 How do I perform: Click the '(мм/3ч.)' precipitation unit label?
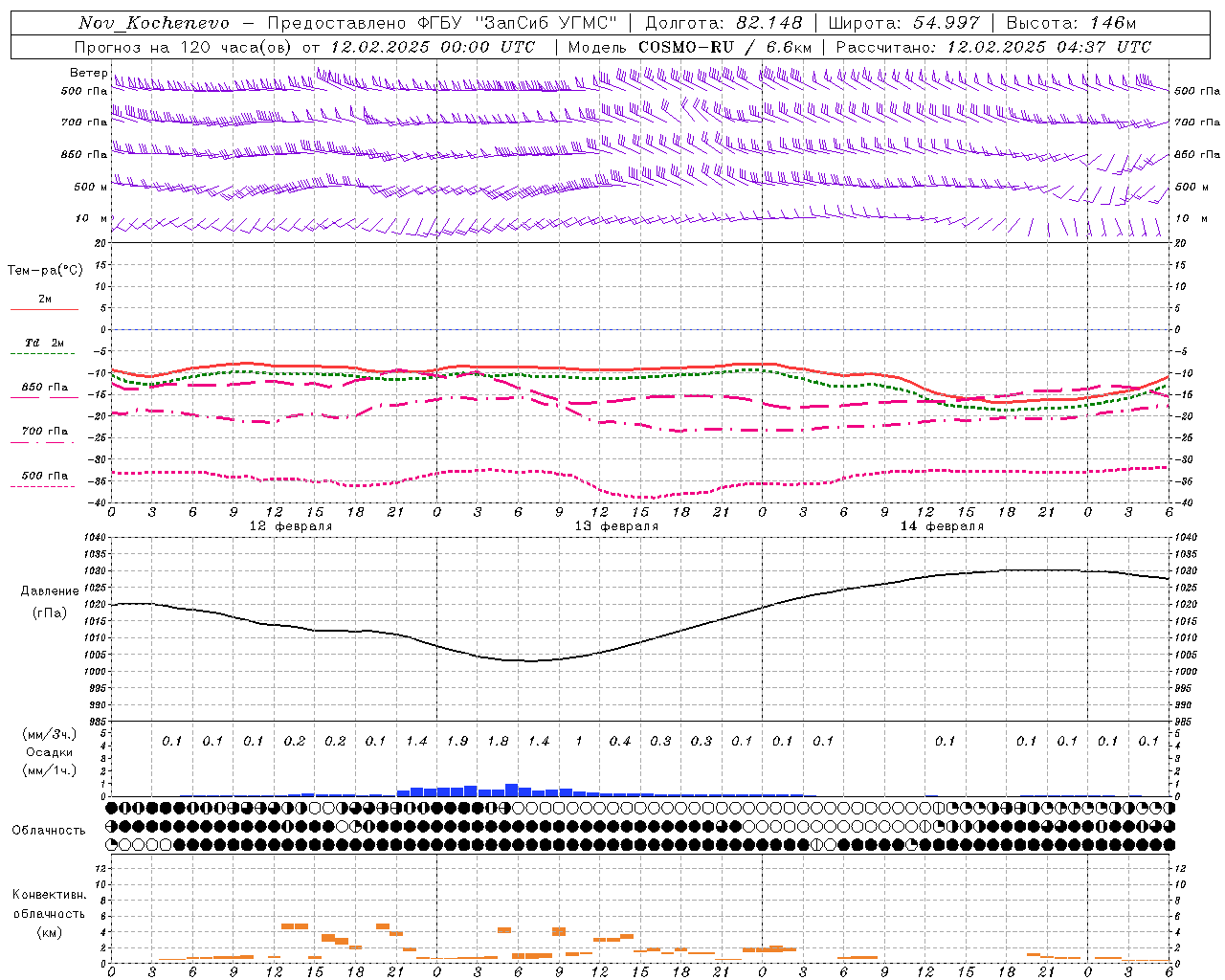point(50,734)
